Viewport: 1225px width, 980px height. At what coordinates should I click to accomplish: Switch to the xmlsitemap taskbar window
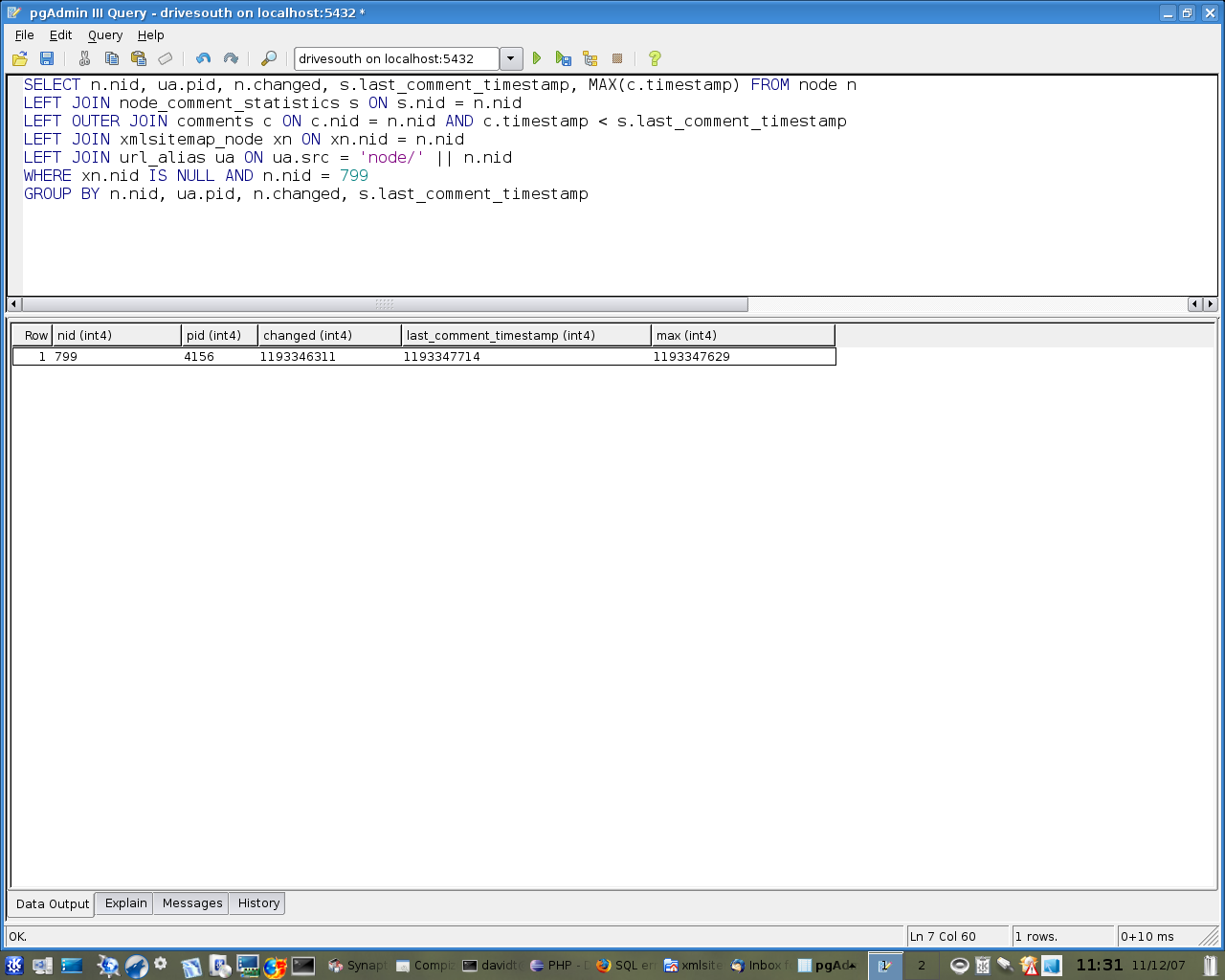[x=692, y=966]
